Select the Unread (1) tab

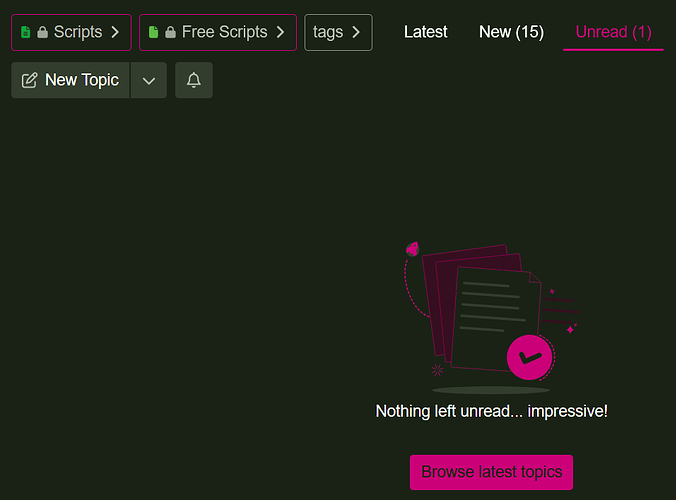[x=613, y=32]
